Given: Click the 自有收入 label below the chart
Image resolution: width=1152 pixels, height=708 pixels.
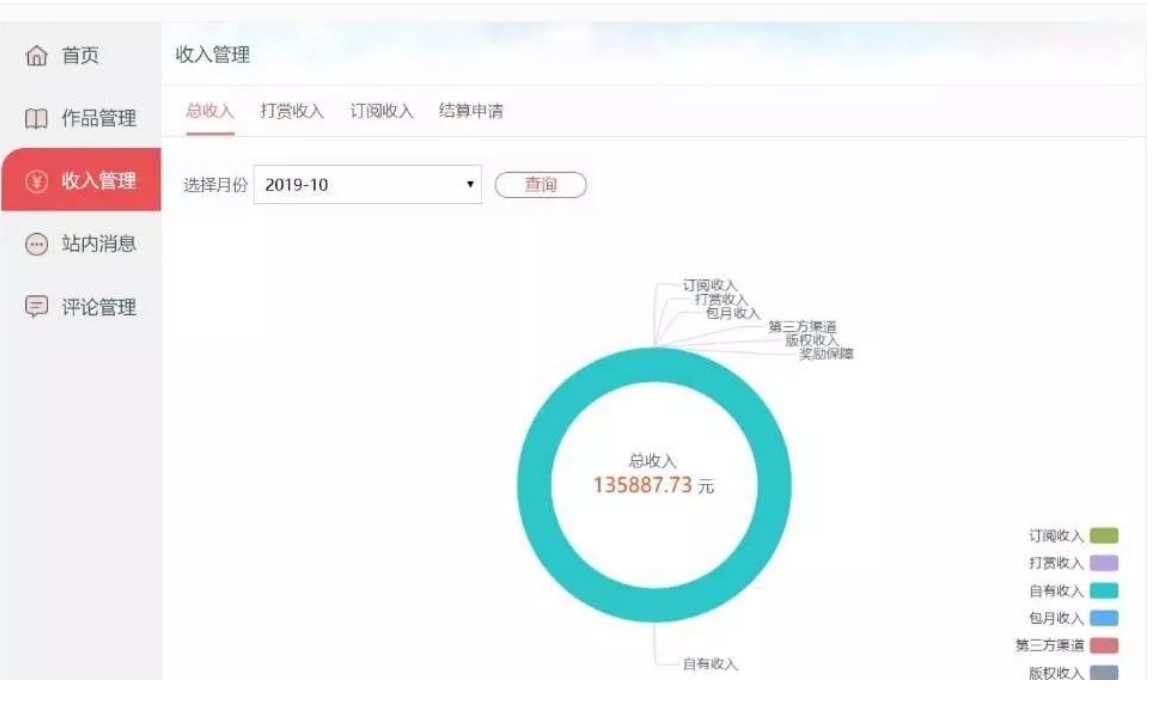Looking at the screenshot, I should (710, 664).
